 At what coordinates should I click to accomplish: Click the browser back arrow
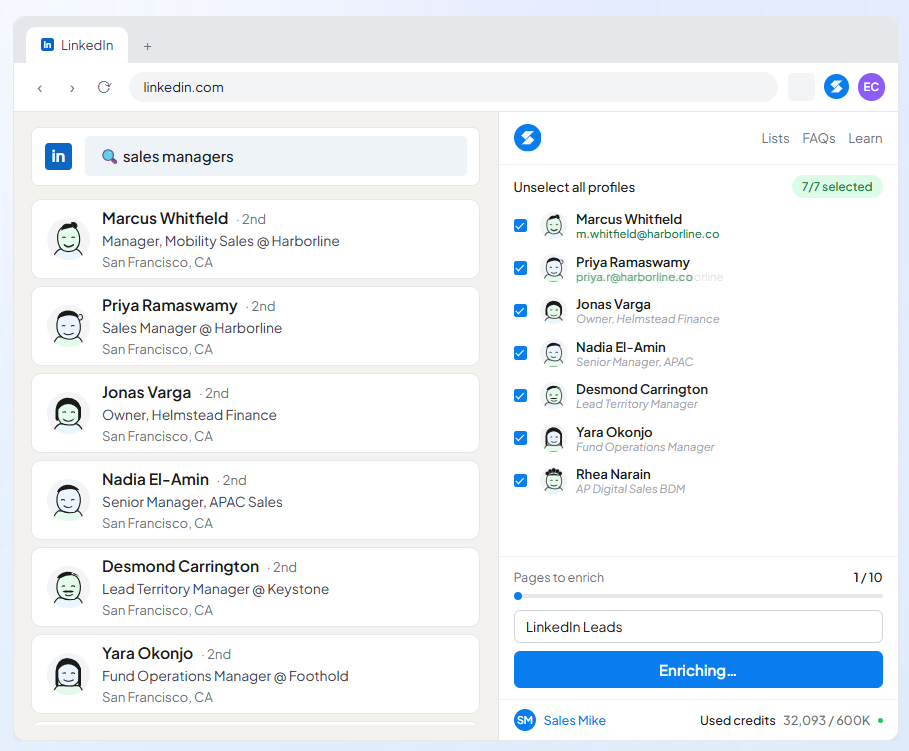(40, 88)
